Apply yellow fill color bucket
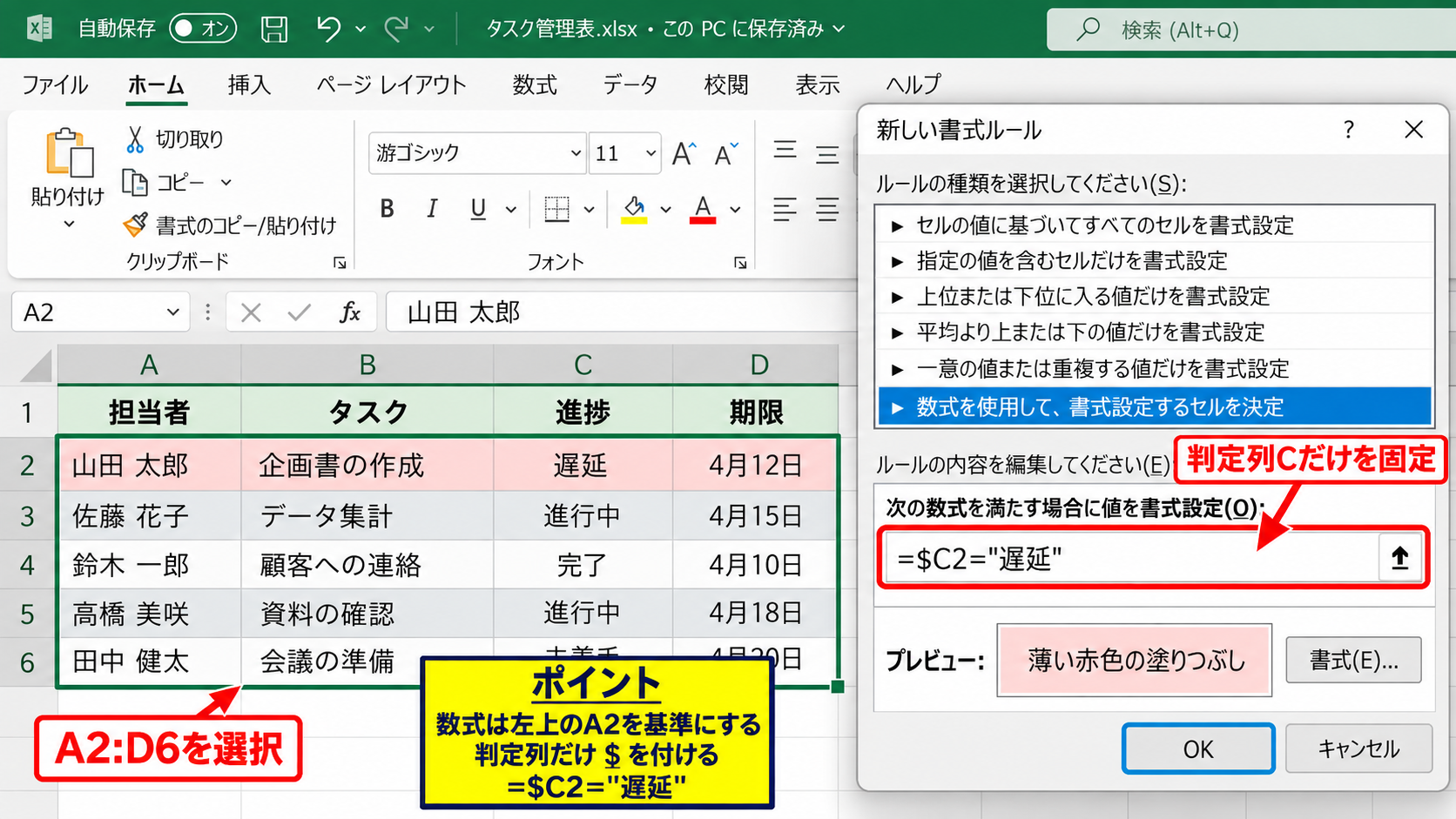1456x819 pixels. 634,209
